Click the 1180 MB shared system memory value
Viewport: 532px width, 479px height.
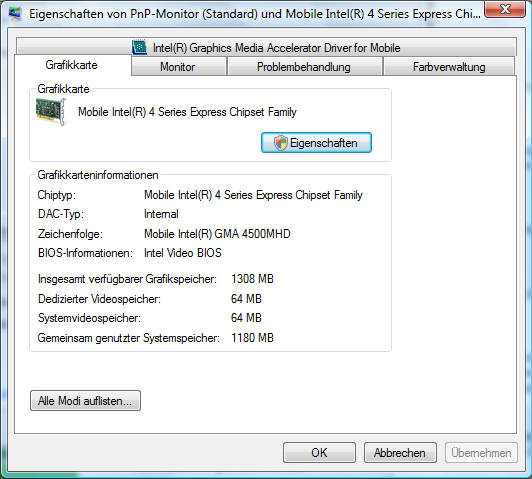click(252, 338)
